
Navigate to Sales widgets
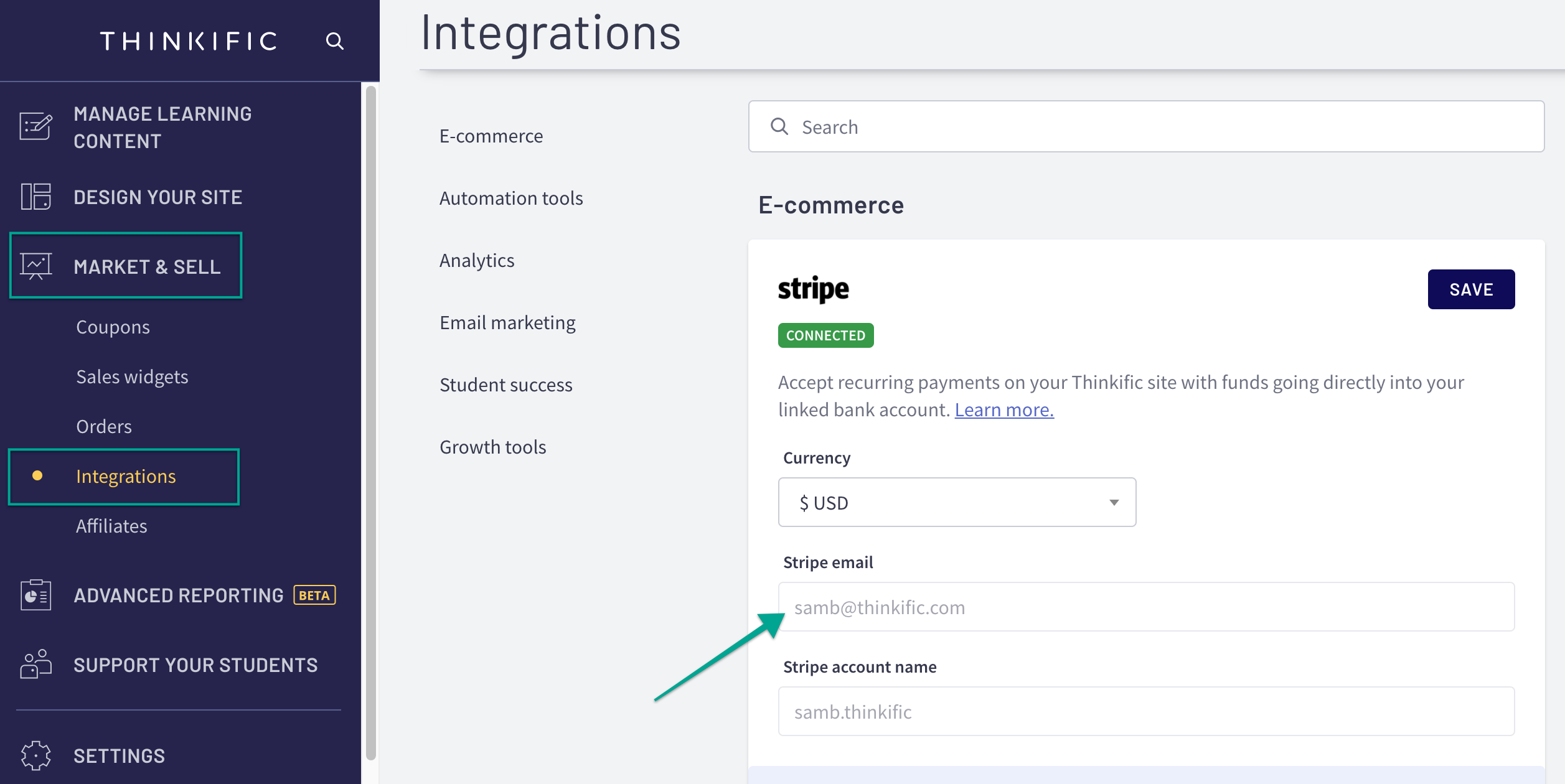[132, 376]
